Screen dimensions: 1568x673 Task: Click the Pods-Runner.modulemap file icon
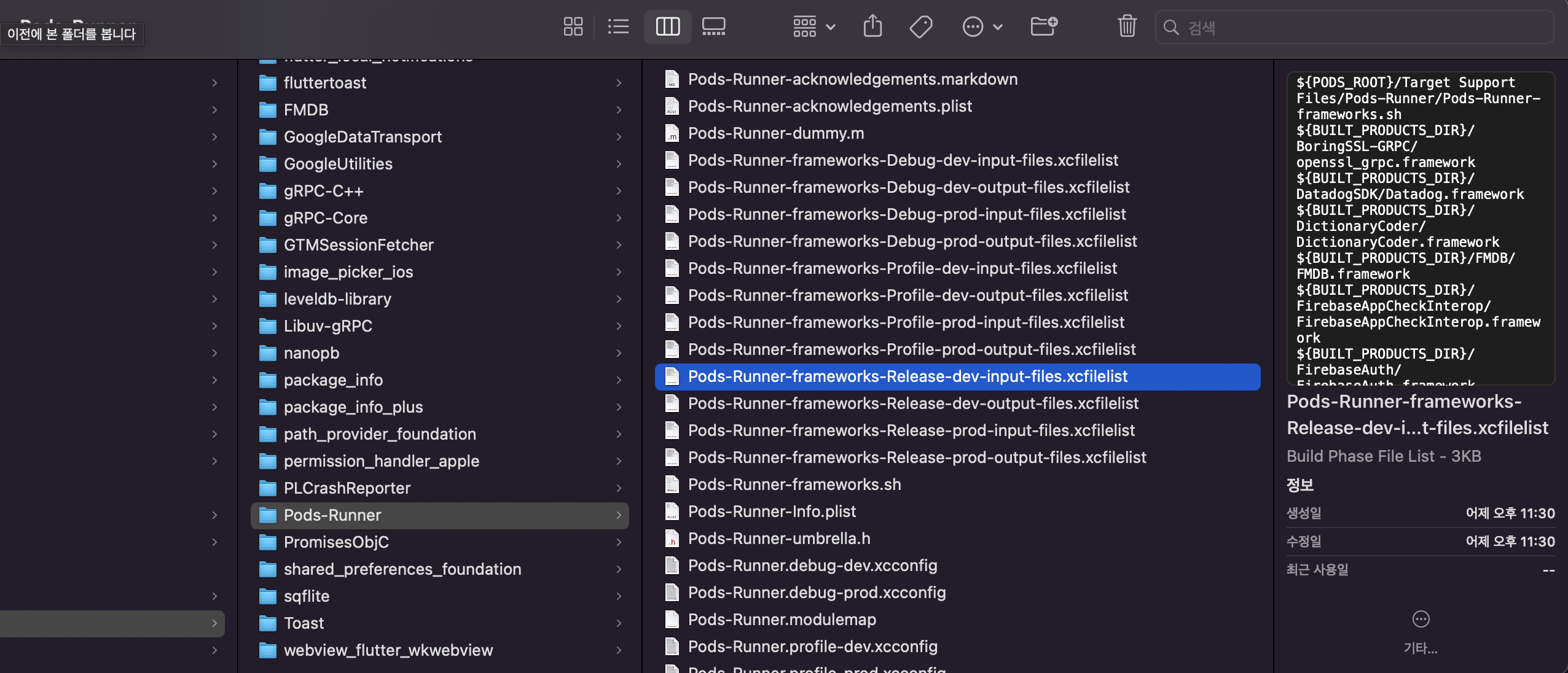tap(672, 620)
